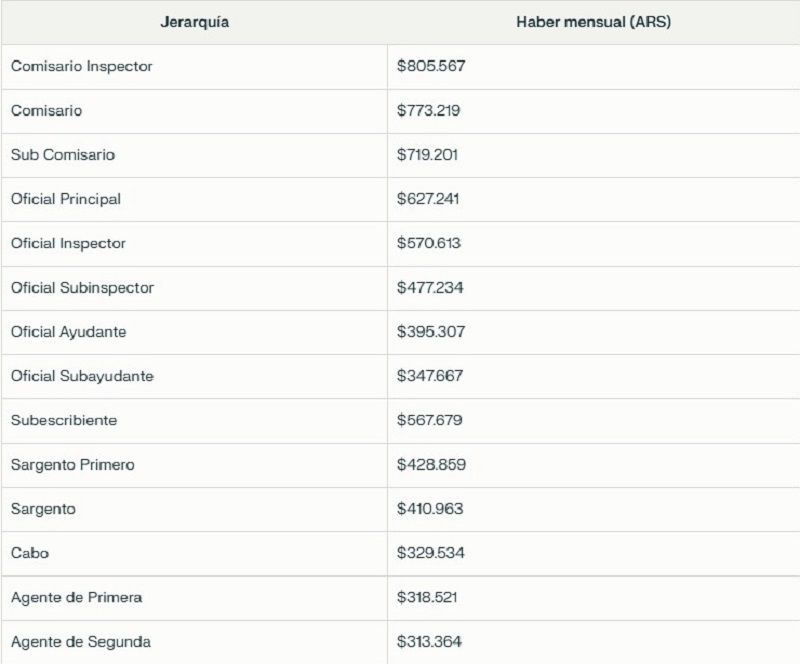Click the Agente de Segunda label
The image size is (800, 664).
click(x=81, y=641)
